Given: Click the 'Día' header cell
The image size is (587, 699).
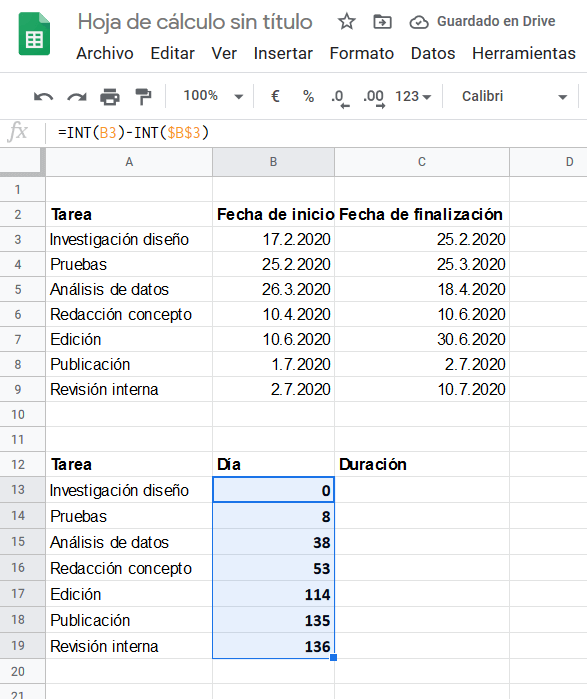Looking at the screenshot, I should (273, 465).
